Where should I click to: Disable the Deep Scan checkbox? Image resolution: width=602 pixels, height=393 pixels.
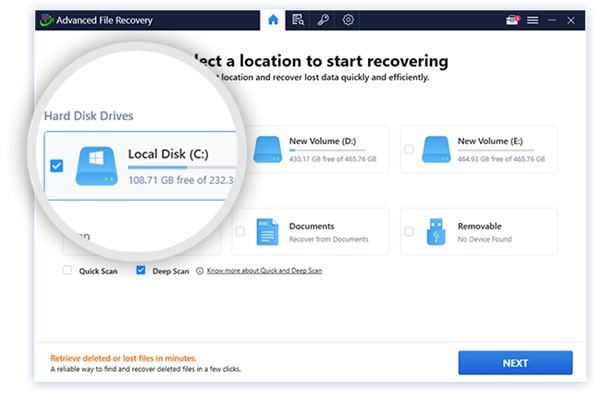coord(141,270)
